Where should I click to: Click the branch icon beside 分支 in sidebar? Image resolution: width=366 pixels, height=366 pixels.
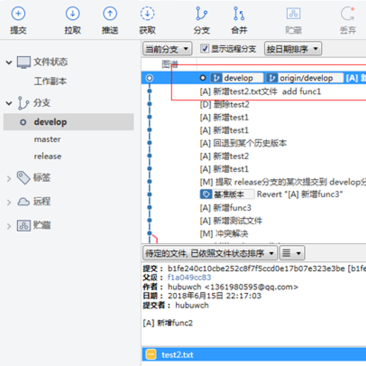[x=23, y=103]
